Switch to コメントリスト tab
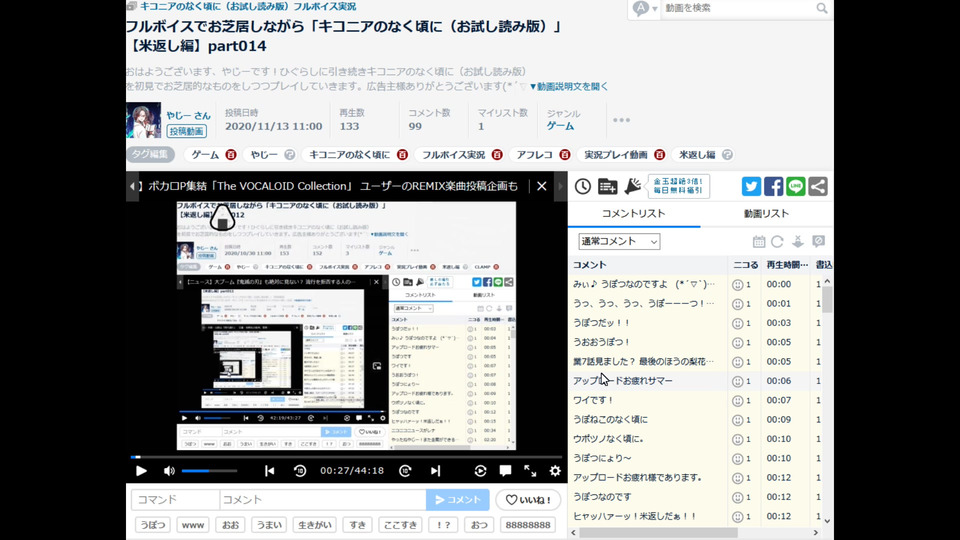Screen dimensions: 960x540 pyautogui.click(x=634, y=214)
